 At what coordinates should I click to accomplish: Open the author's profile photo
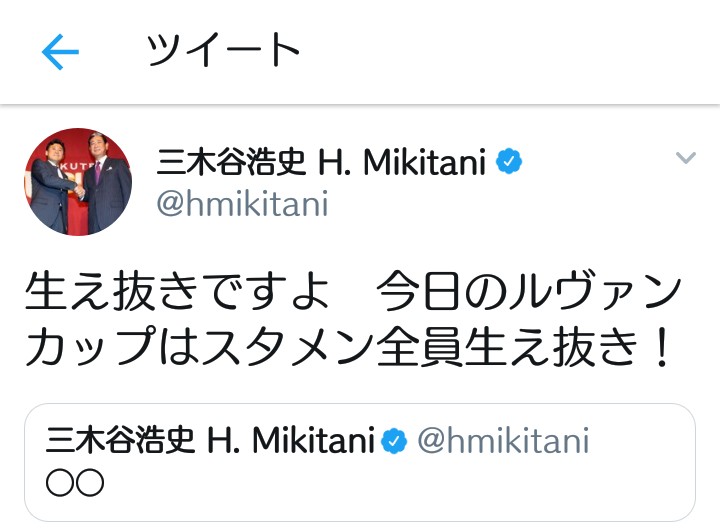(78, 181)
